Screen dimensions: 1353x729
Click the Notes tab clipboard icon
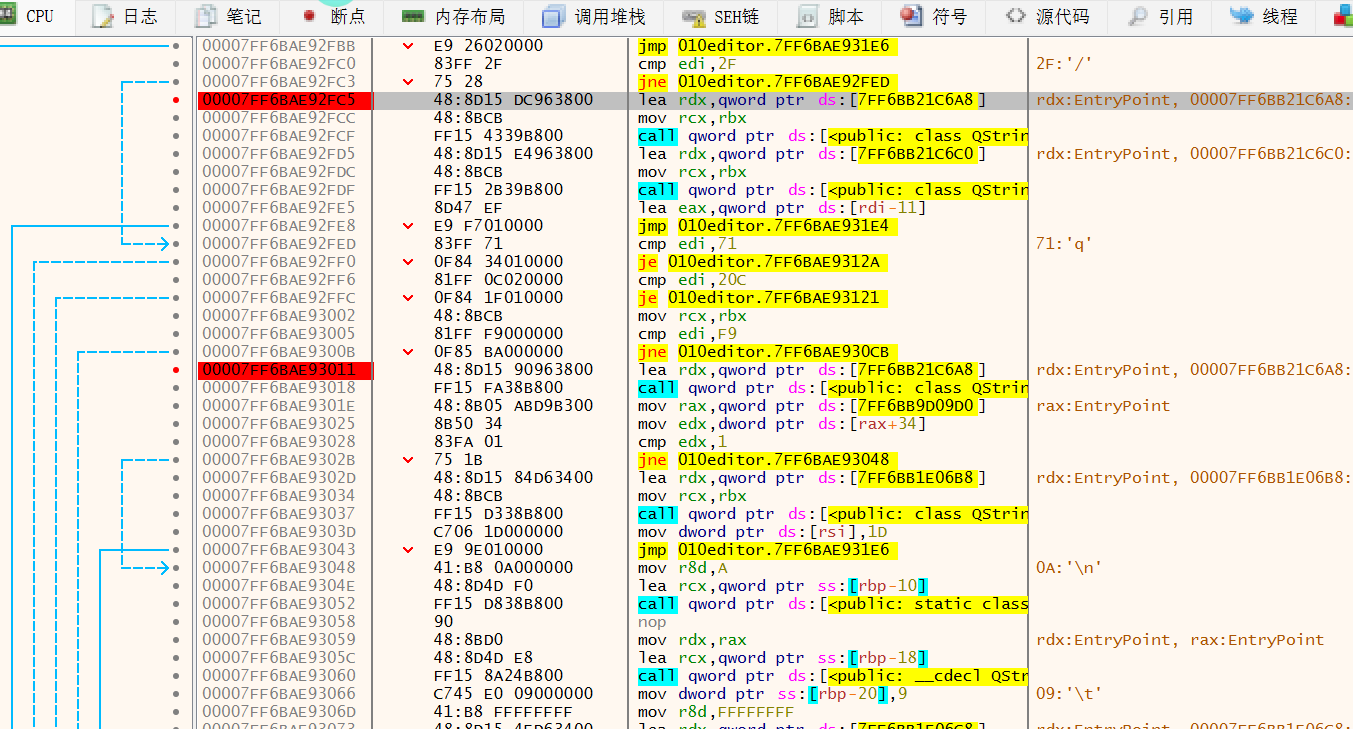click(206, 16)
